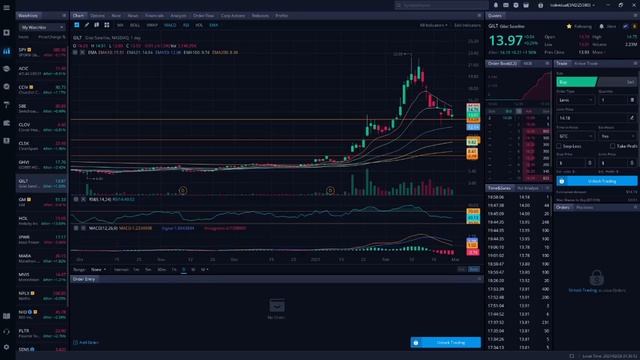
Task: Select the D daily interval
Action: (184, 269)
